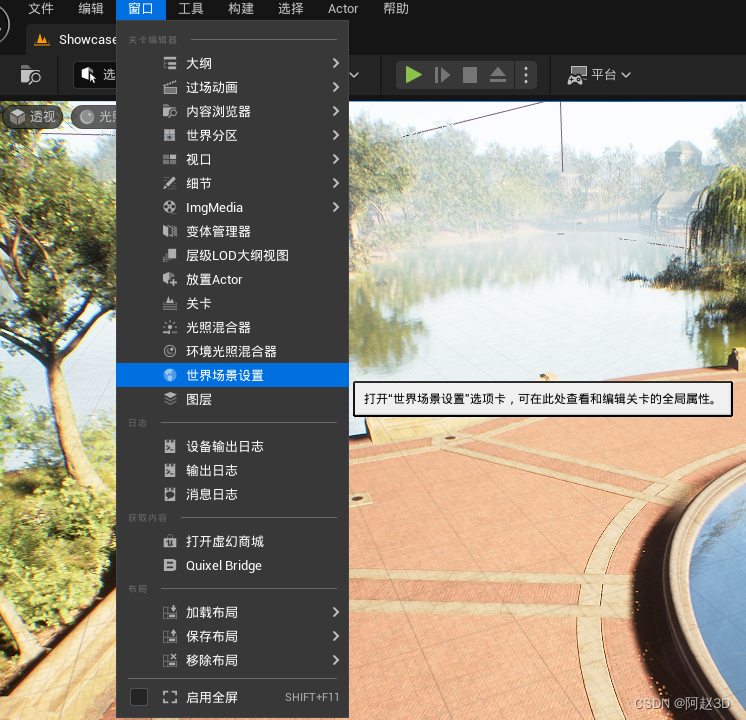This screenshot has width=746, height=720.
Task: Expand the 保存布局 submenu arrow
Action: click(x=336, y=636)
